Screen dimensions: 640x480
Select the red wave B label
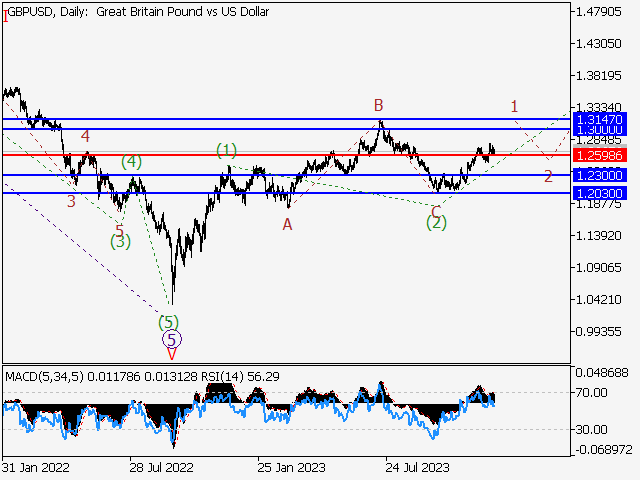click(x=379, y=105)
